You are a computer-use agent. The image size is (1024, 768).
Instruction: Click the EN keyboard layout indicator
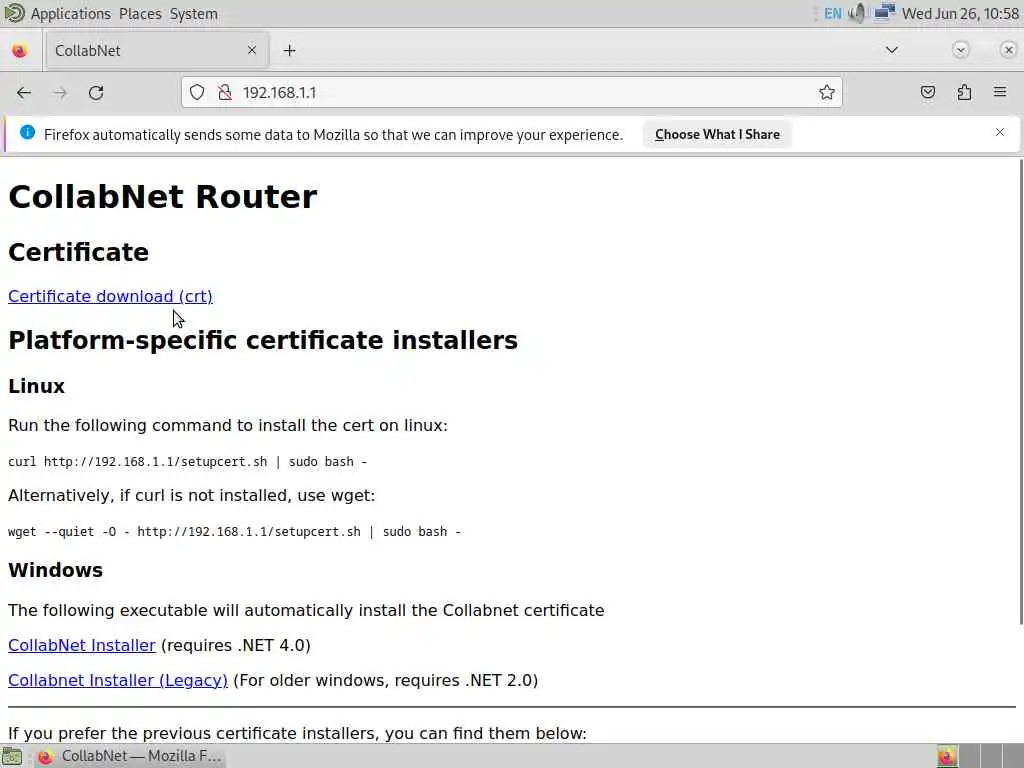coord(833,14)
